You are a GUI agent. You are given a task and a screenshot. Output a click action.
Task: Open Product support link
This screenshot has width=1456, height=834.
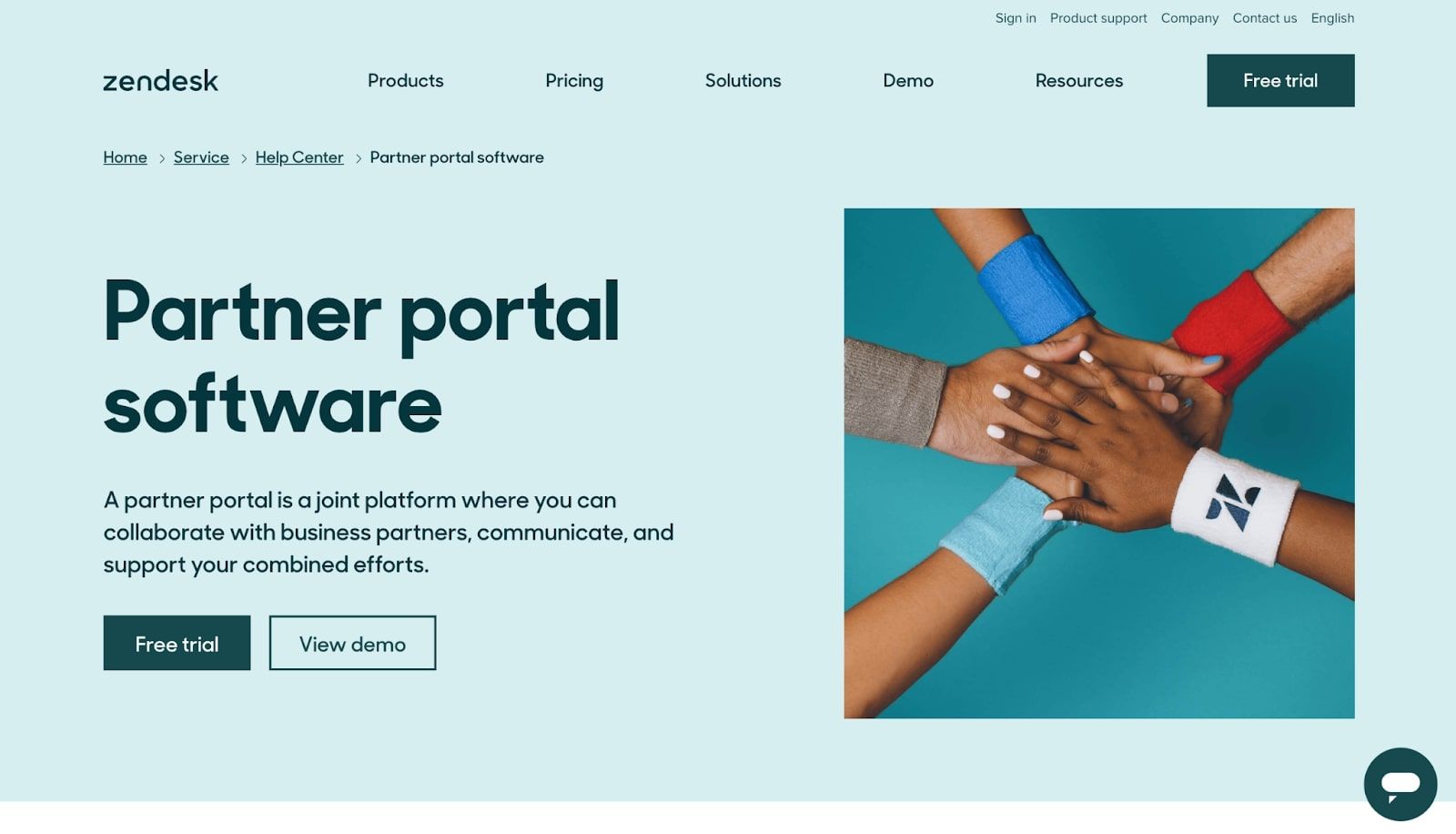(1098, 18)
